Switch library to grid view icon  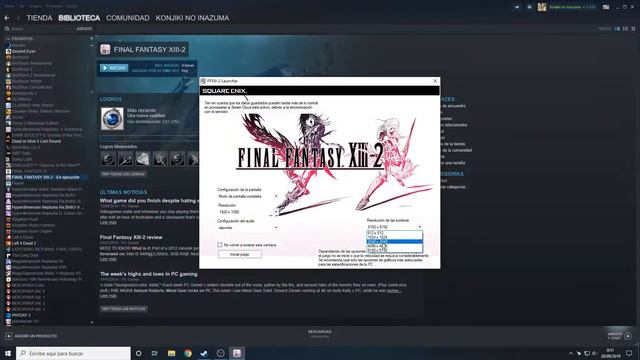(633, 29)
